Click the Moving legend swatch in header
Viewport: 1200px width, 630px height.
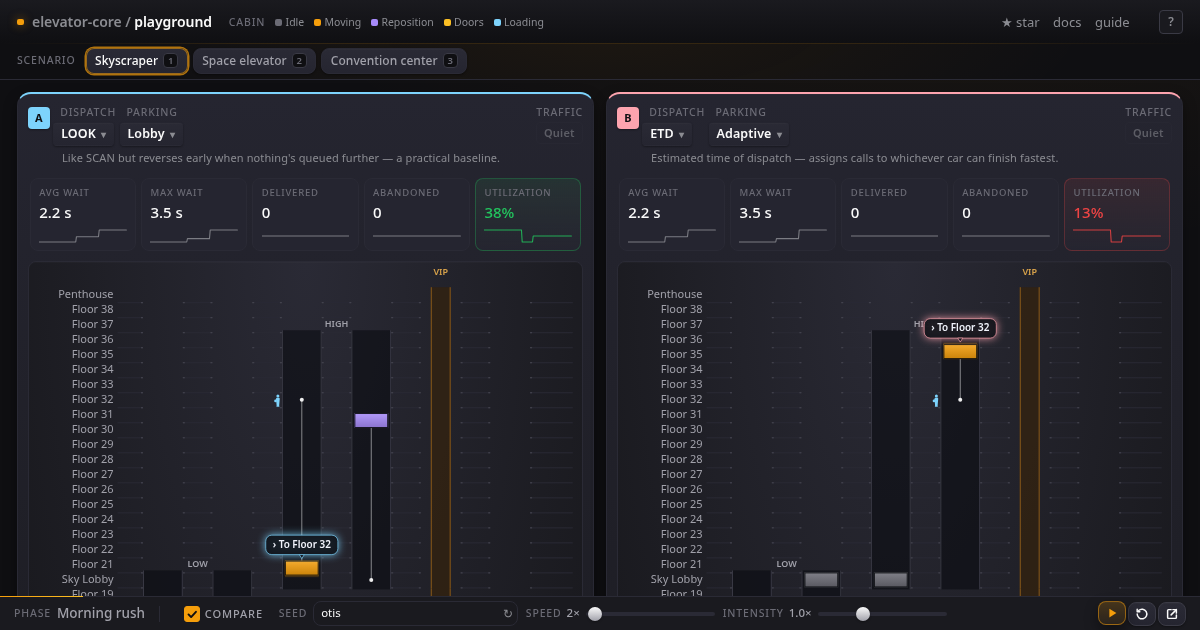(317, 22)
